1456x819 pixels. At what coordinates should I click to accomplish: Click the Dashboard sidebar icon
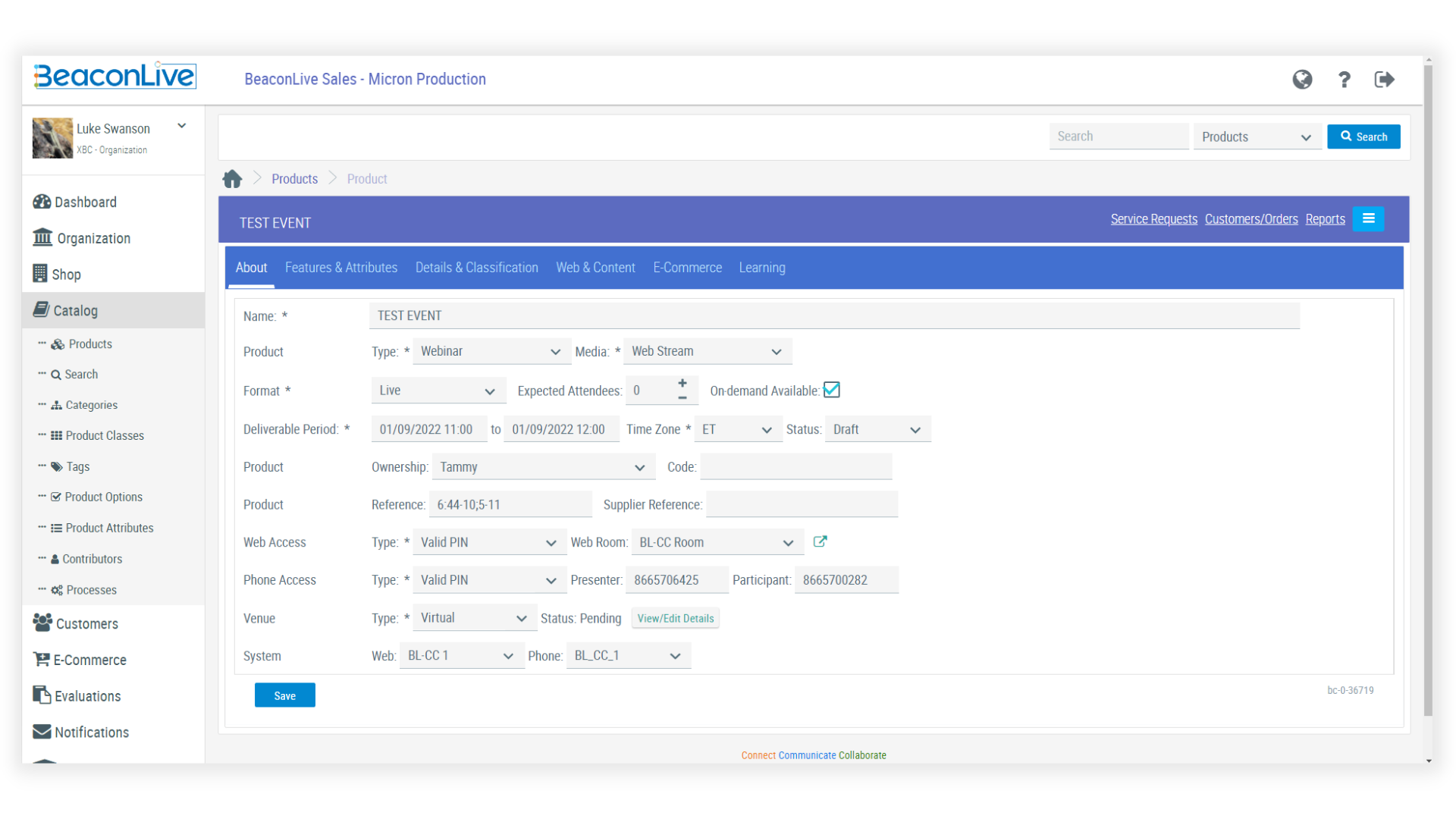click(42, 202)
